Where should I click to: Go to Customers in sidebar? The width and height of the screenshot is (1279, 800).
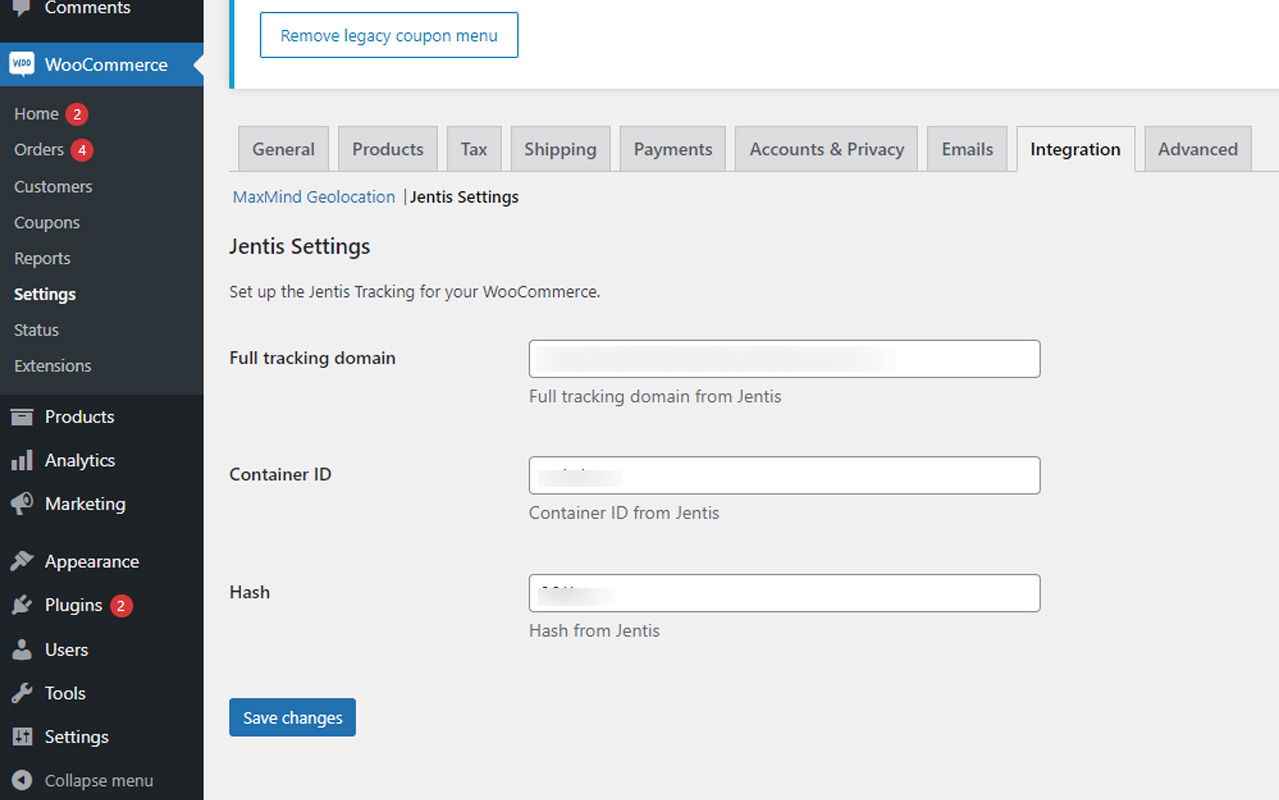[x=53, y=186]
